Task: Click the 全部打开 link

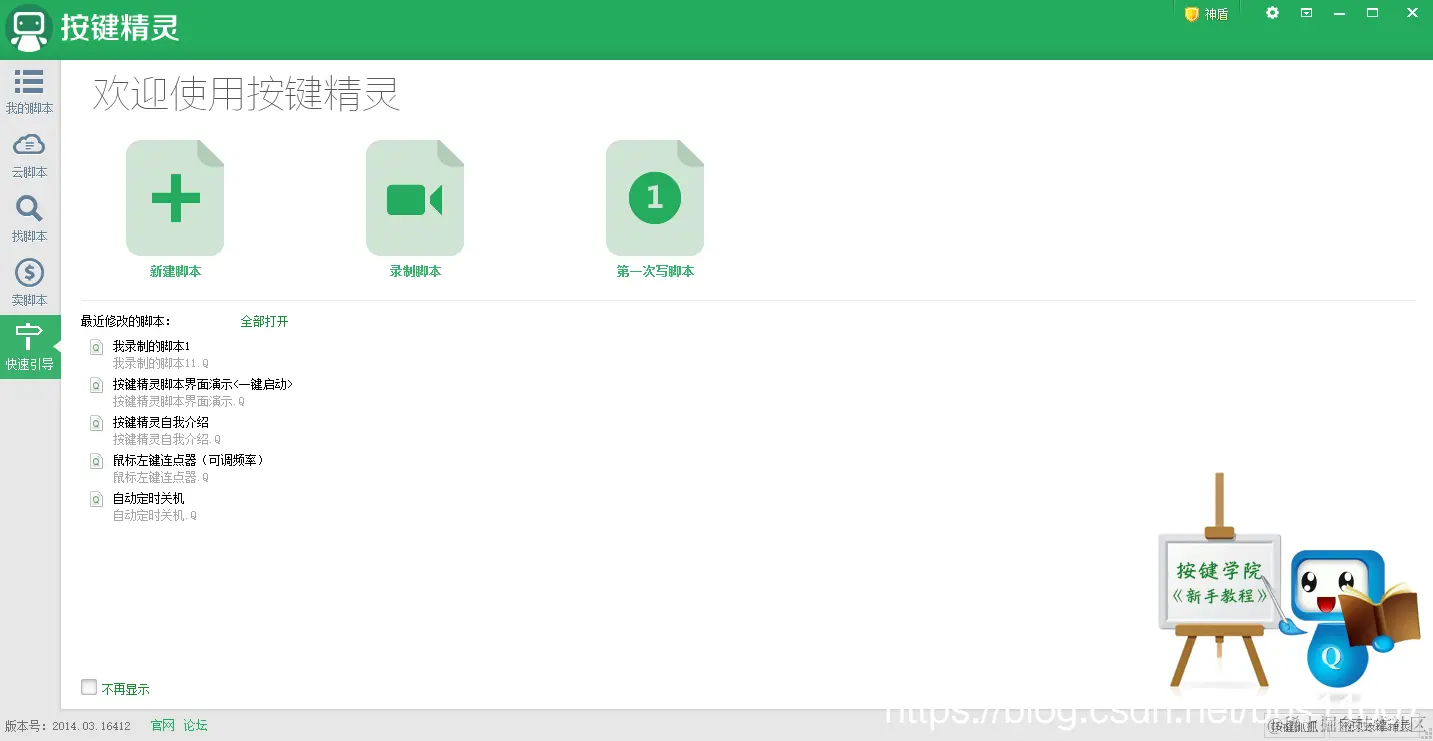Action: coord(264,321)
